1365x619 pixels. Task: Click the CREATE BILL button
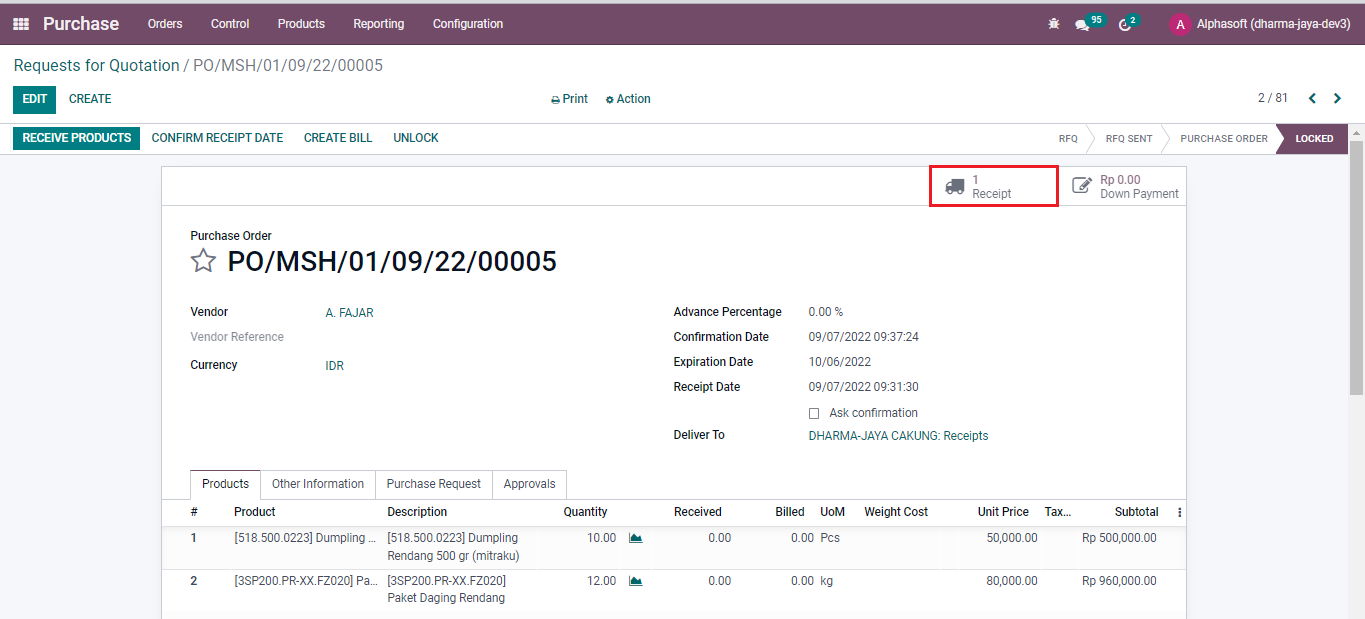tap(338, 138)
